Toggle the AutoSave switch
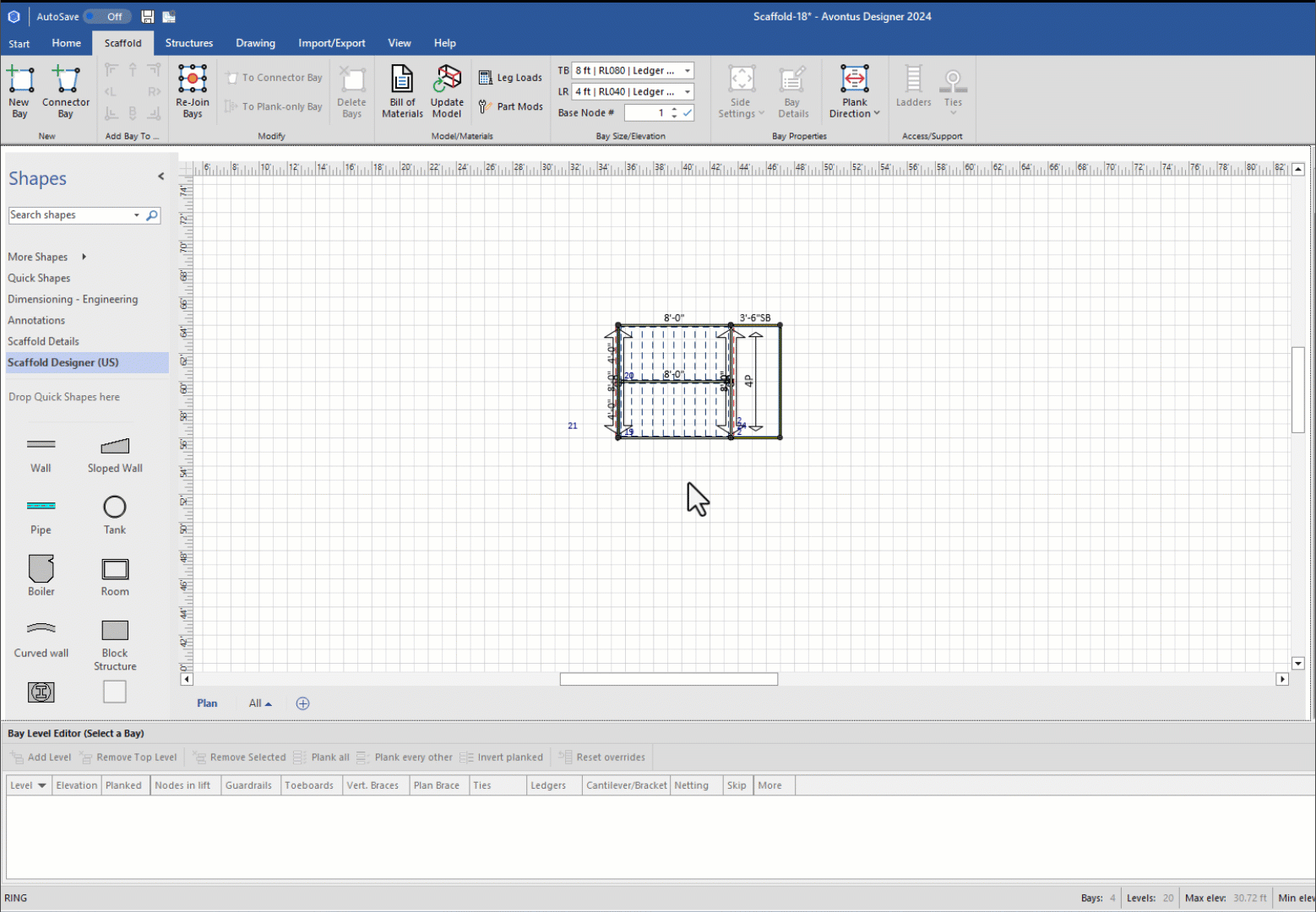 [x=106, y=17]
